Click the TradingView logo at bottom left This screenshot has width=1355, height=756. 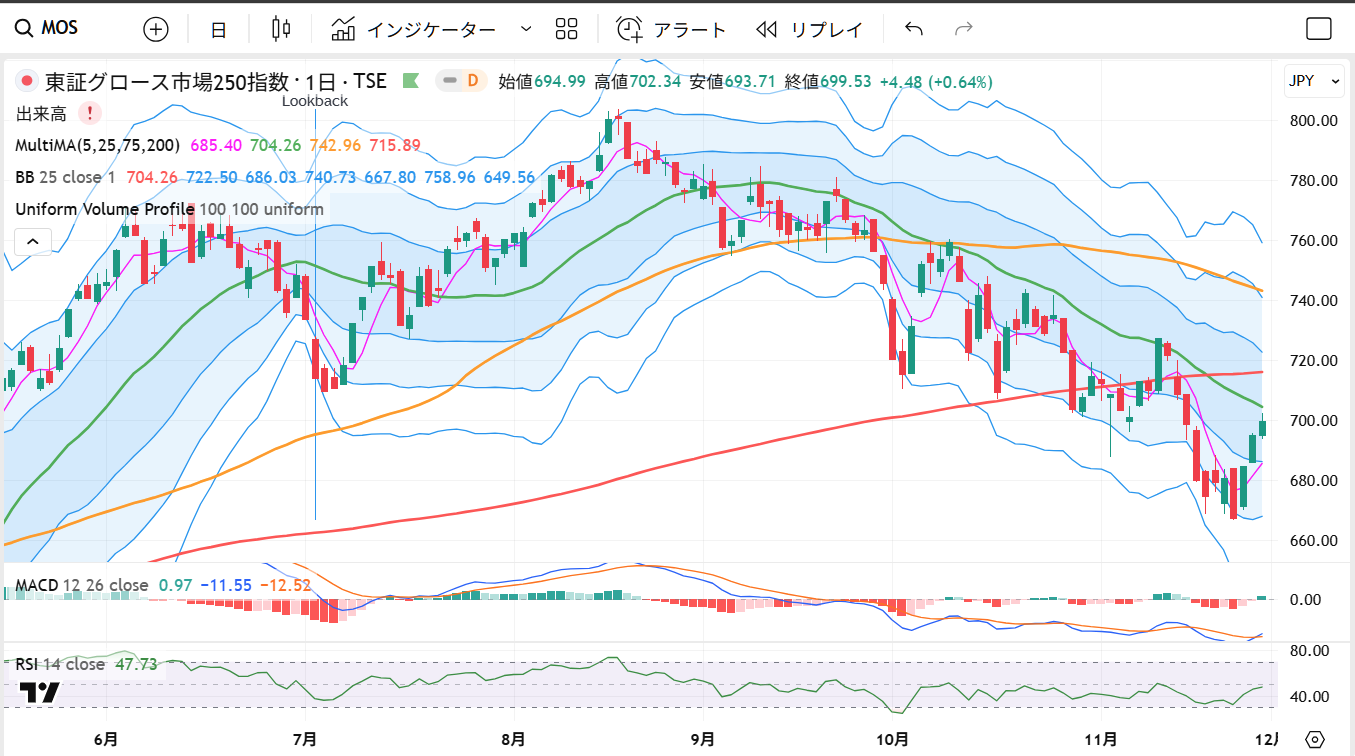point(40,692)
